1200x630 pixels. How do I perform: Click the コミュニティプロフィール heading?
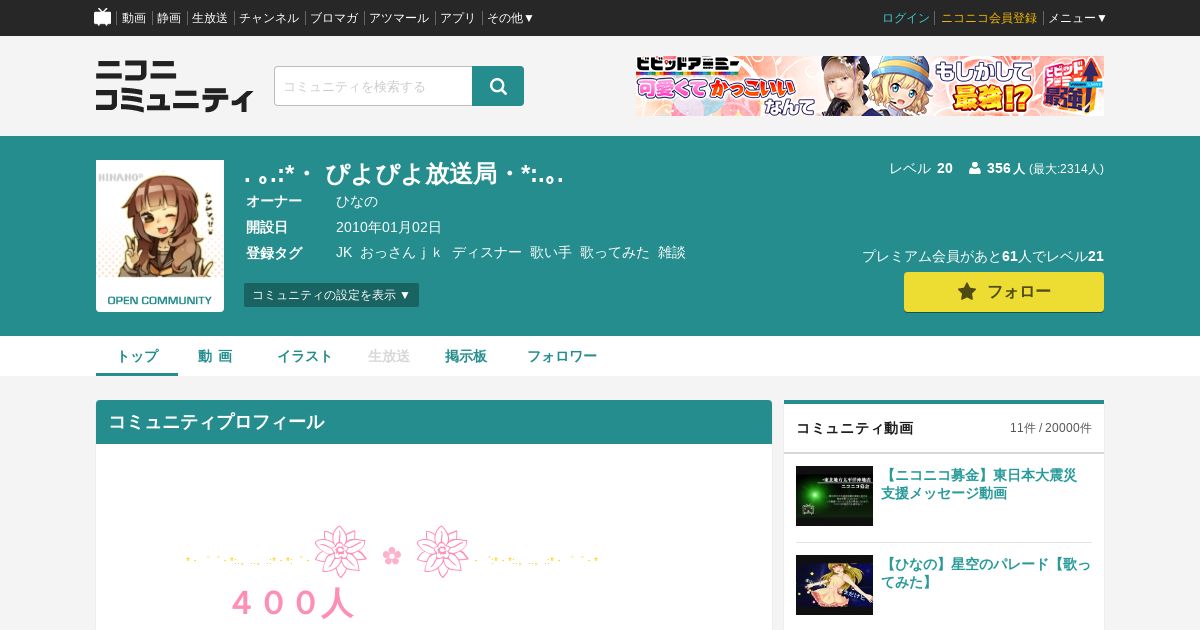click(216, 422)
